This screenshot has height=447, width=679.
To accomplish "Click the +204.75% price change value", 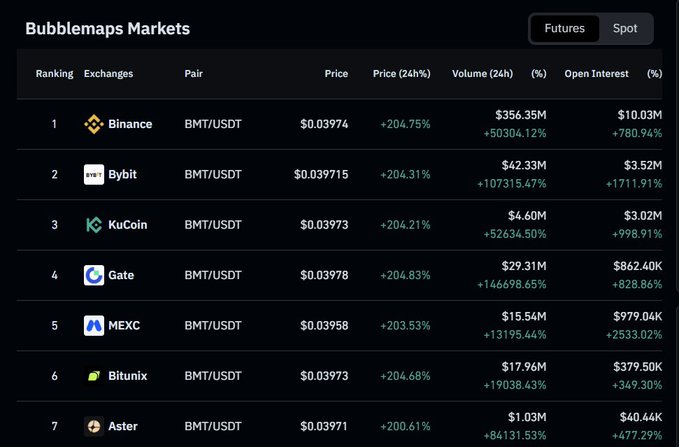I will pyautogui.click(x=405, y=124).
